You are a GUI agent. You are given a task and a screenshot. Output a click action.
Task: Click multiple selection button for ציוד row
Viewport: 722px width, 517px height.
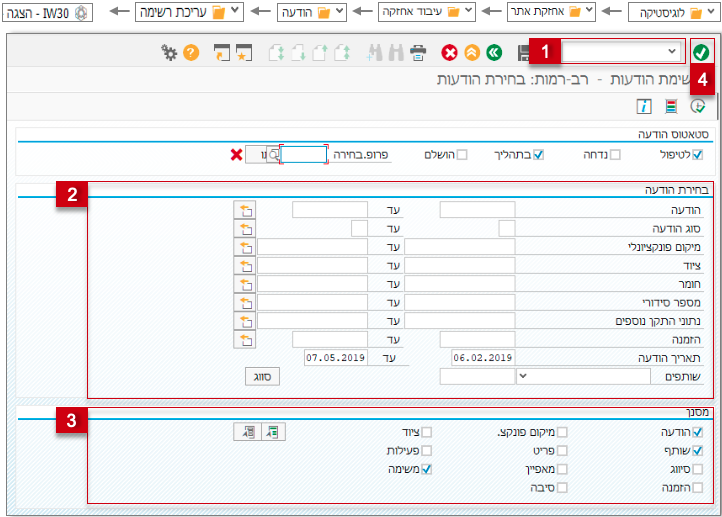click(x=245, y=266)
